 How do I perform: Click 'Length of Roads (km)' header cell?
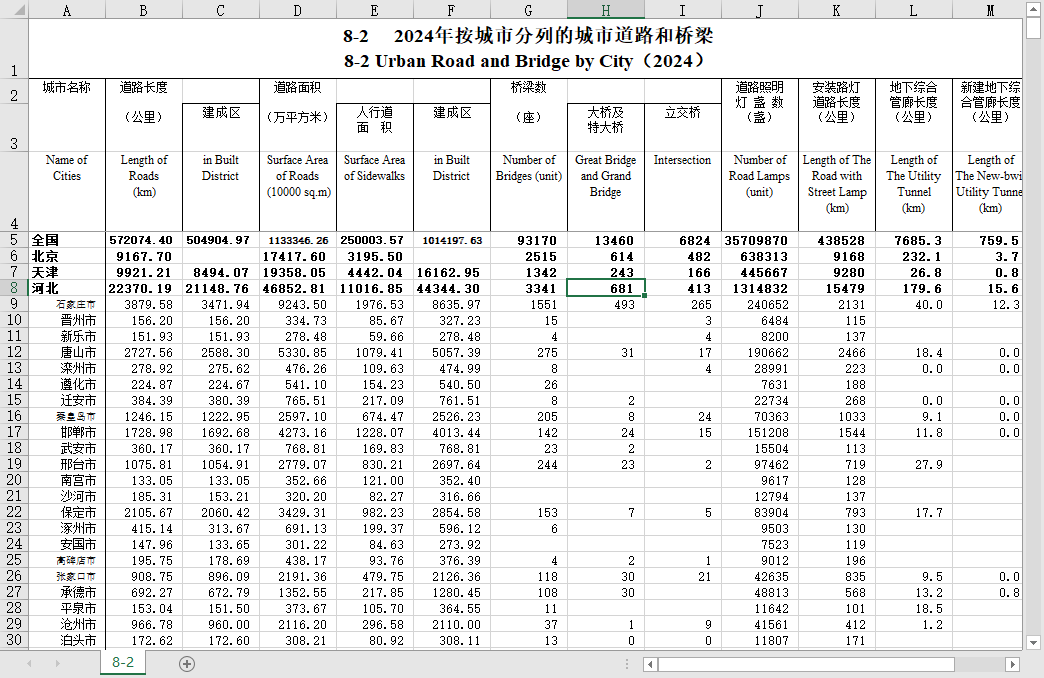(144, 192)
